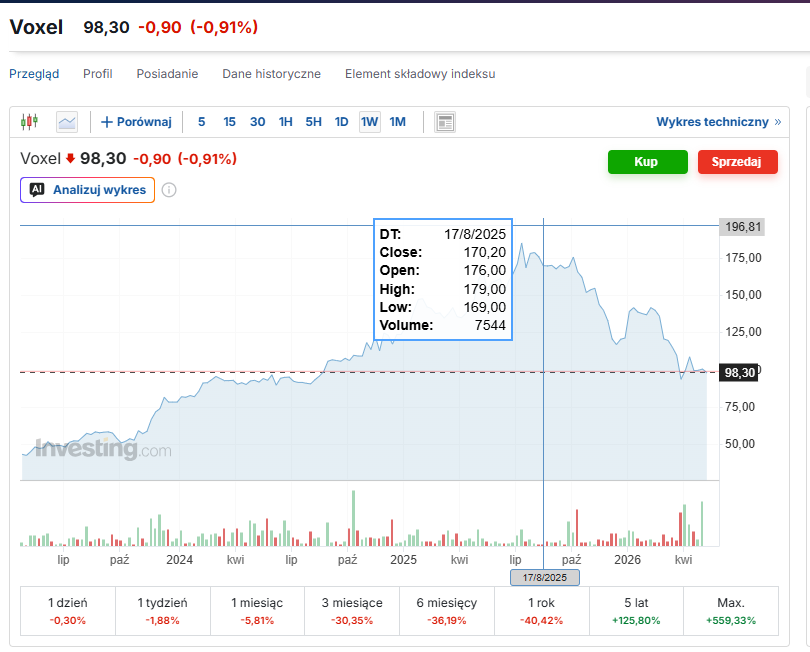Image resolution: width=810 pixels, height=652 pixels.
Task: Select the 1 rok range
Action: coord(541,611)
